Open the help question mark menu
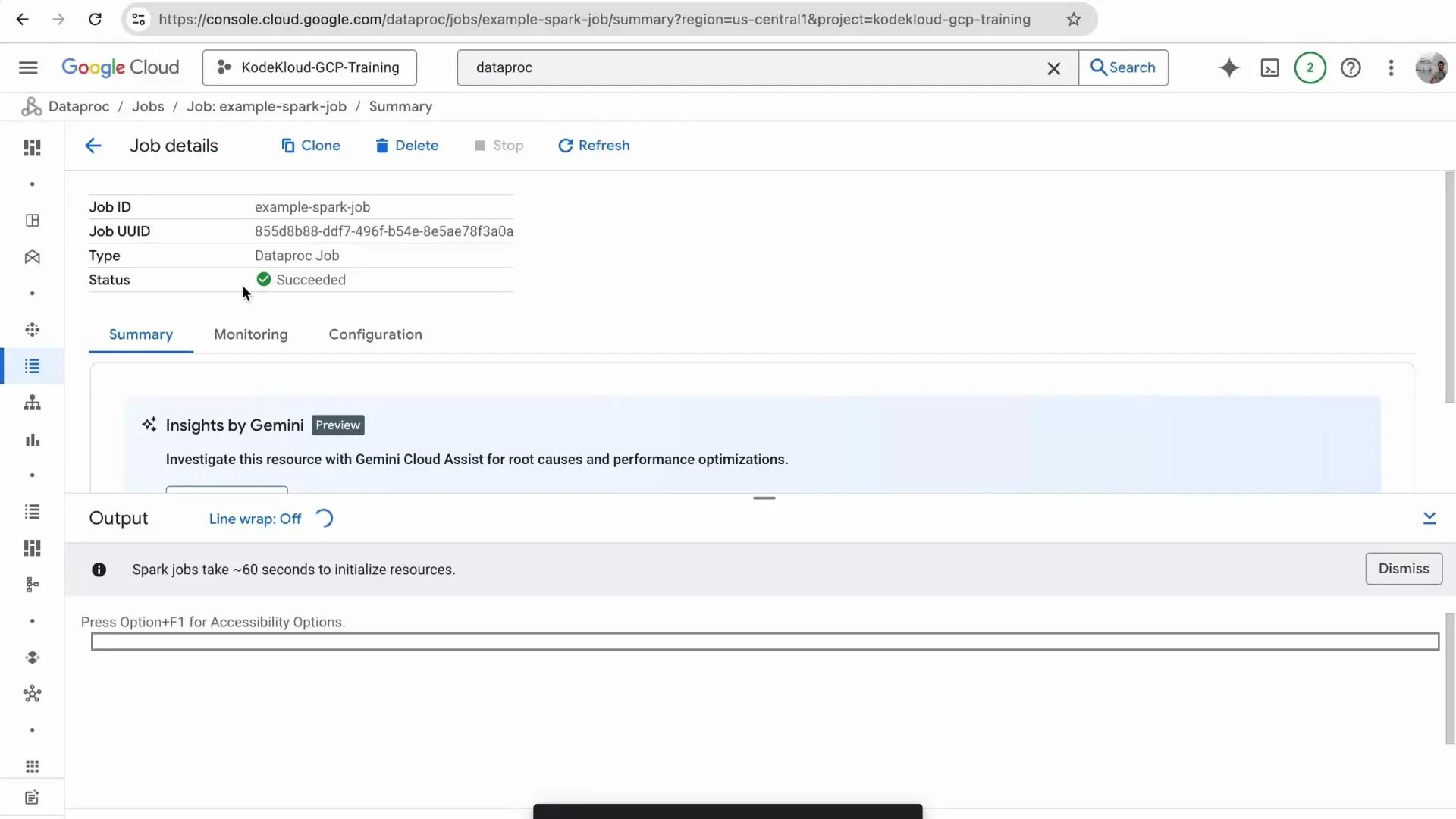The image size is (1456, 819). click(1351, 68)
